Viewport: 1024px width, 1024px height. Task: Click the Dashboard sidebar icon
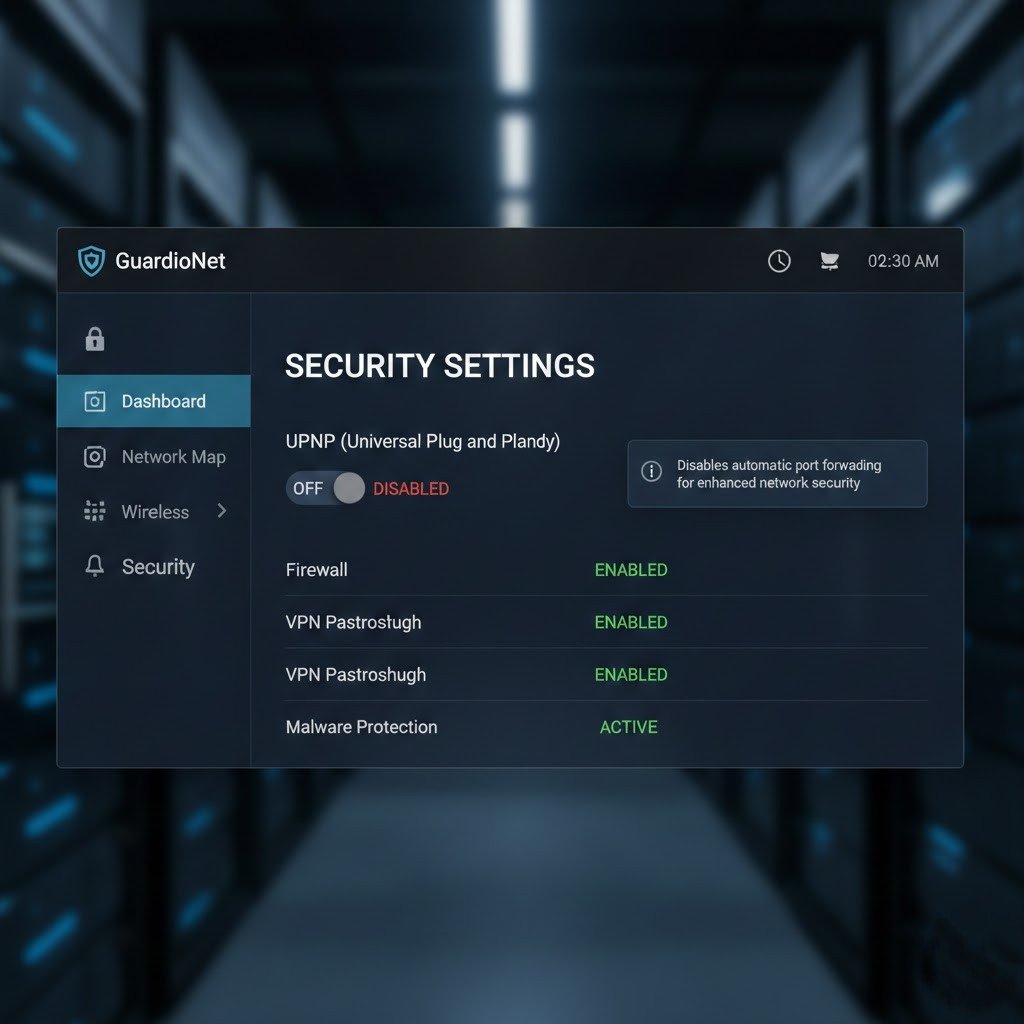(x=95, y=402)
